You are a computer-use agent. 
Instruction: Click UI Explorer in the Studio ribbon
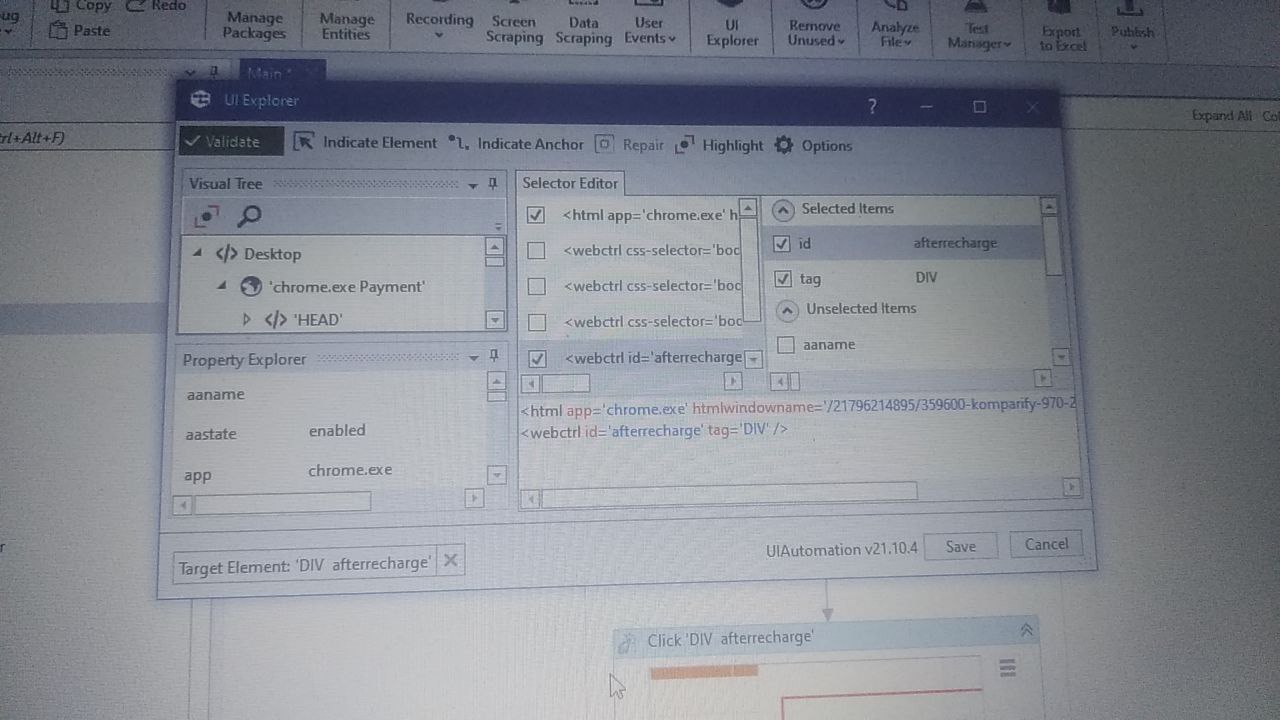tap(732, 32)
